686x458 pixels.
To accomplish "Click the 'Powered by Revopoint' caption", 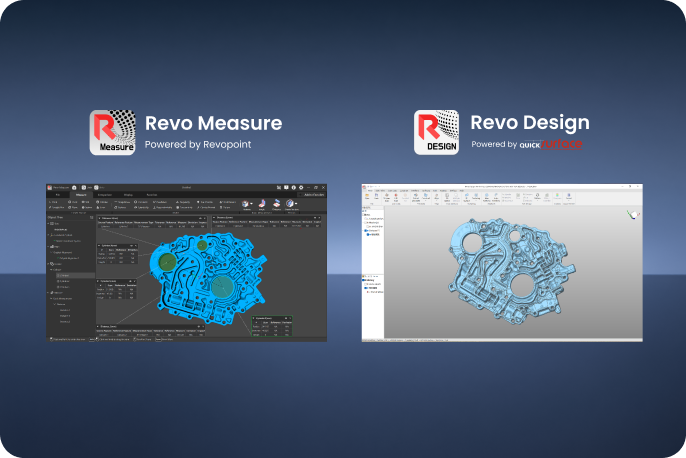I will pyautogui.click(x=198, y=144).
